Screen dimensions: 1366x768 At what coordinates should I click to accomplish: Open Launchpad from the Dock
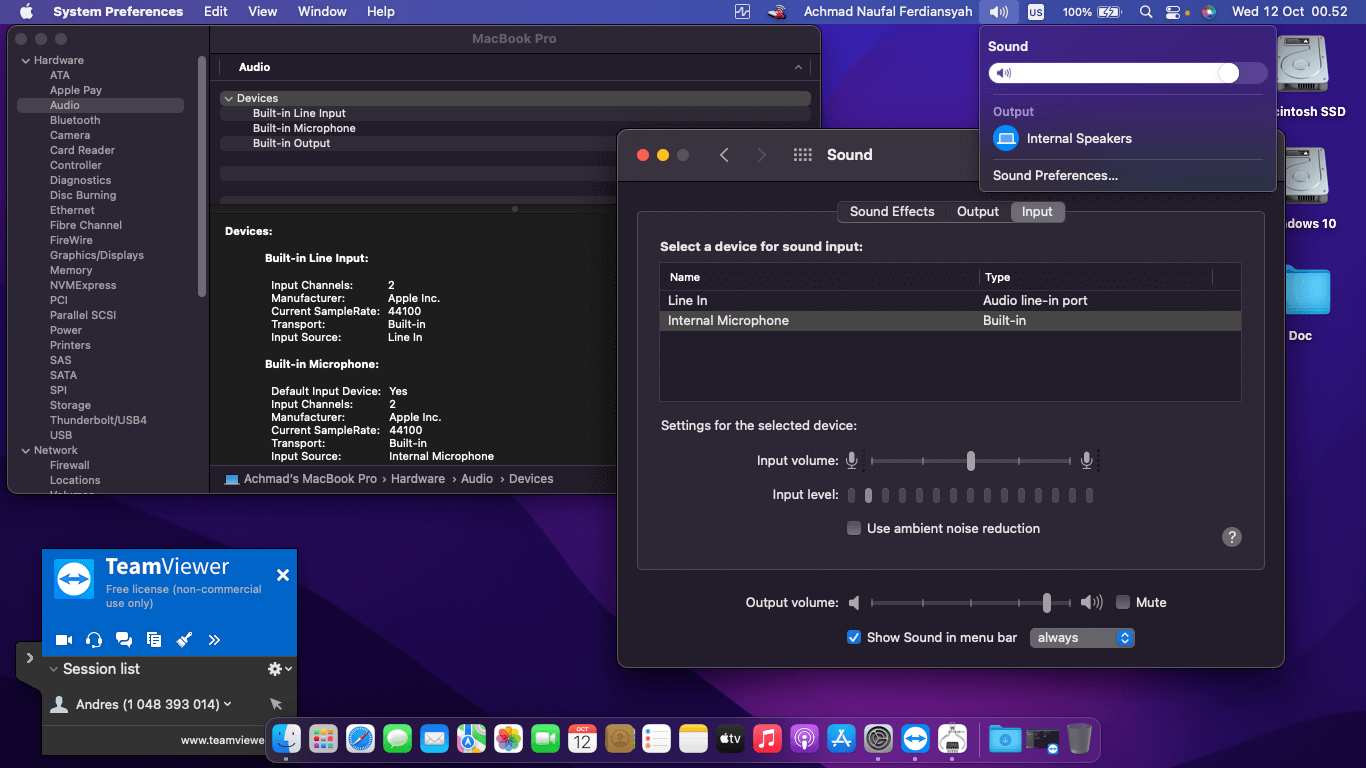pos(323,739)
